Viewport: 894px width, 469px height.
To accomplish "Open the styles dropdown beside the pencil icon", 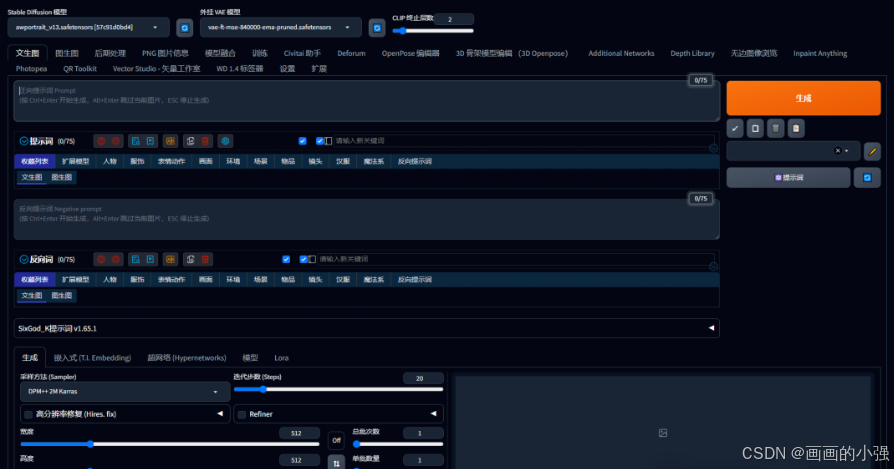I will tap(794, 151).
